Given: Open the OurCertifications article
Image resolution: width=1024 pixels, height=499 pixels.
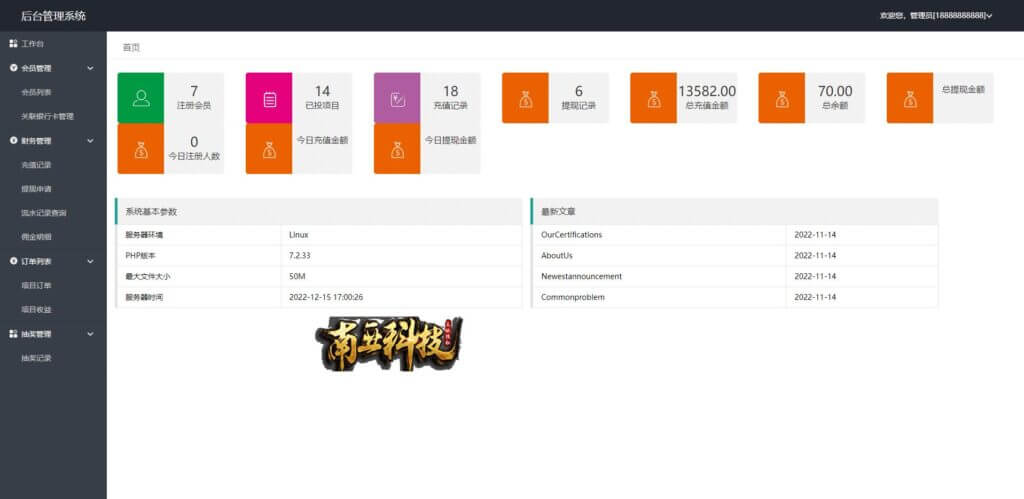Looking at the screenshot, I should coord(571,234).
